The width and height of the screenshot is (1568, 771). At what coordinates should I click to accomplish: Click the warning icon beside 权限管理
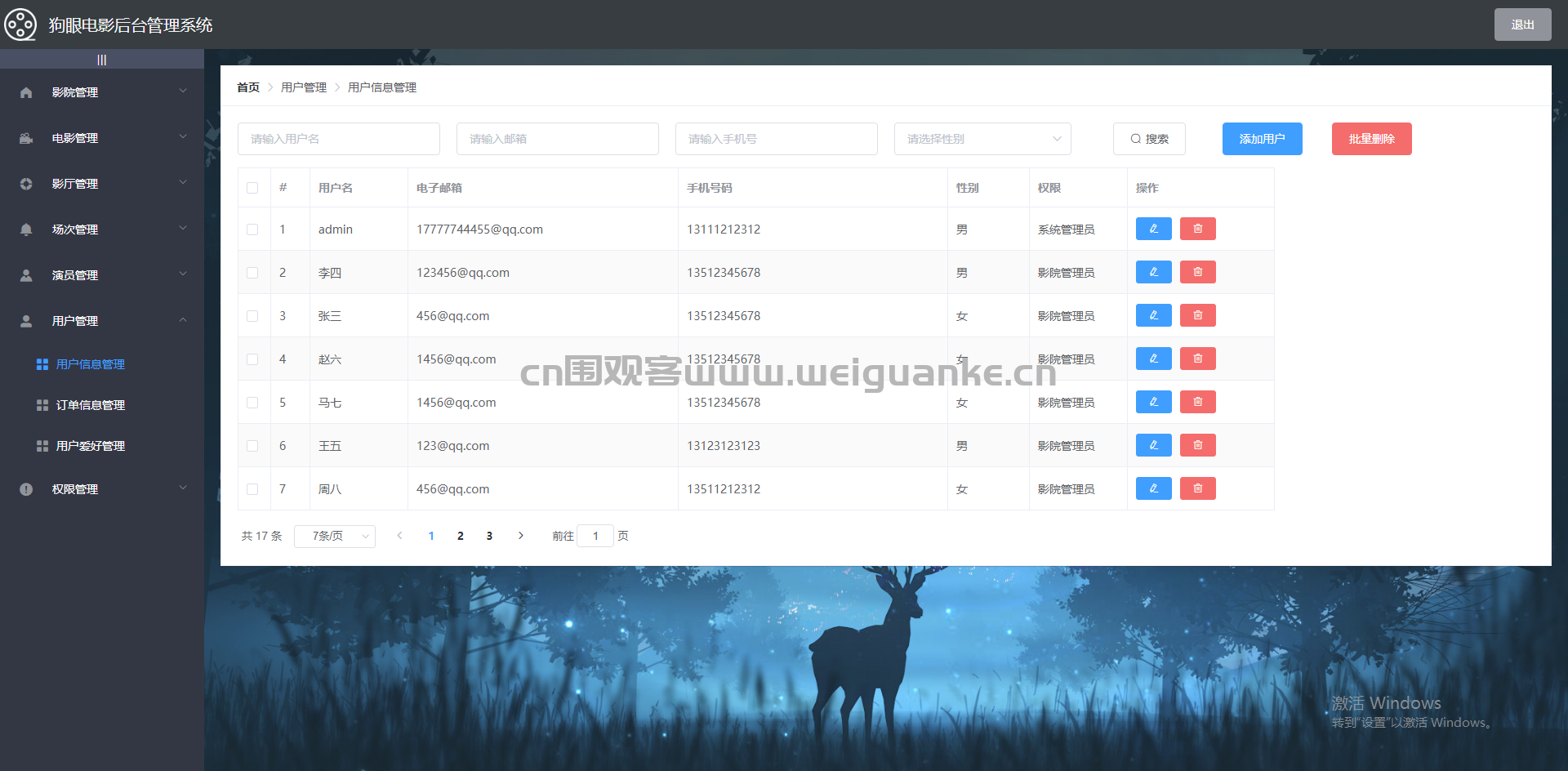(26, 489)
